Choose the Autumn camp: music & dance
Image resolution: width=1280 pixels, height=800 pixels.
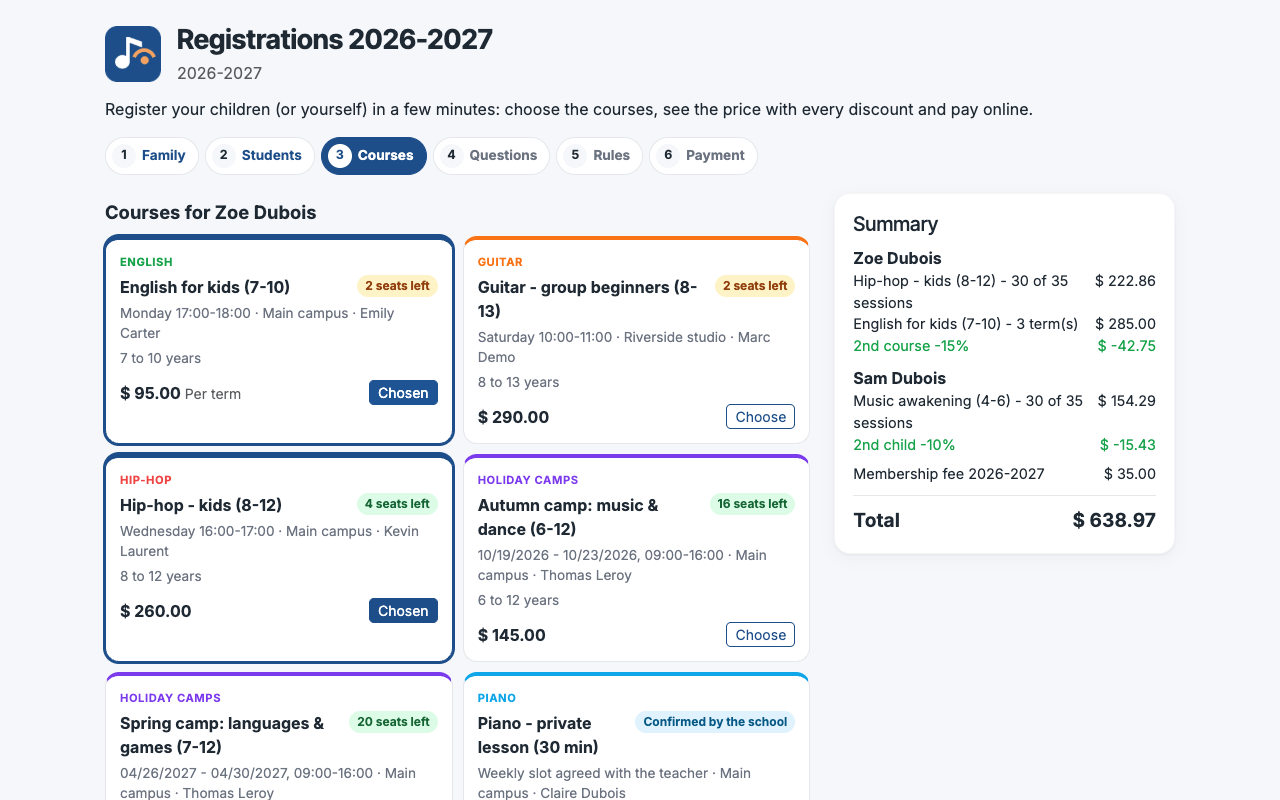click(760, 635)
